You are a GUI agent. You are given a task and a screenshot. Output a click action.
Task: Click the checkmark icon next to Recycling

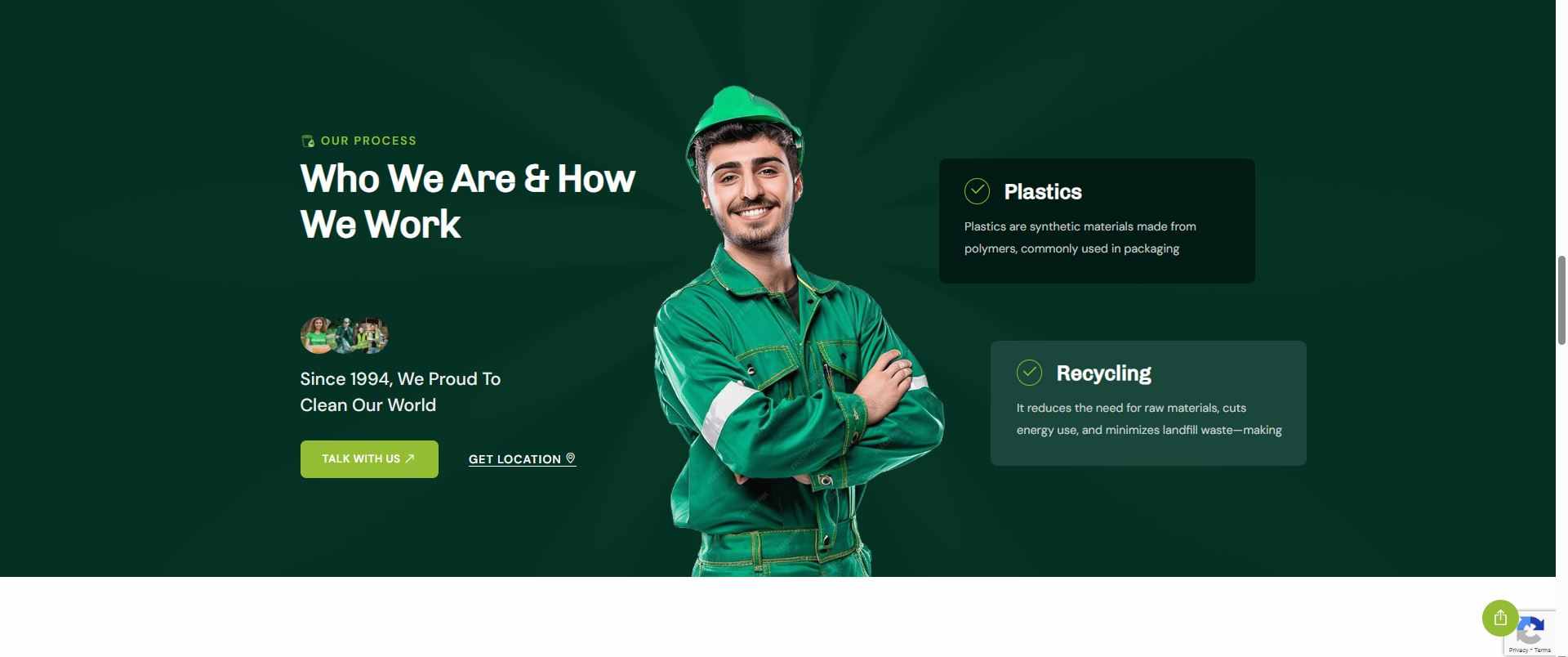[x=1029, y=373]
